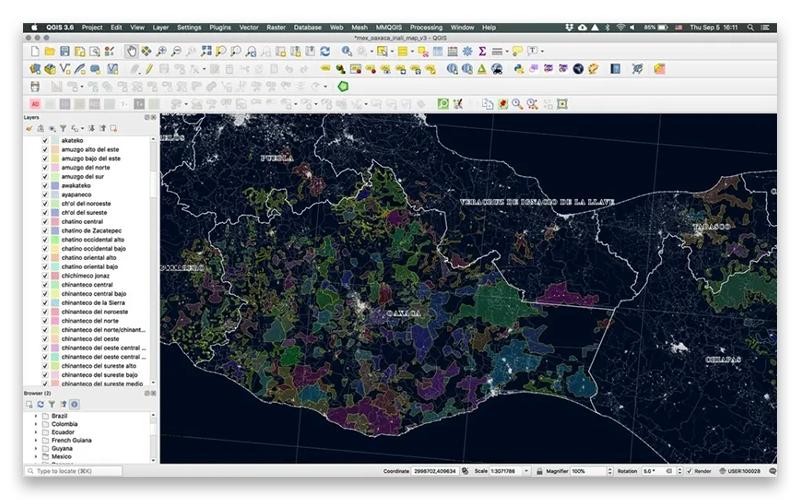The image size is (800, 500).
Task: Click the USER:100028 CRS button
Action: click(739, 471)
